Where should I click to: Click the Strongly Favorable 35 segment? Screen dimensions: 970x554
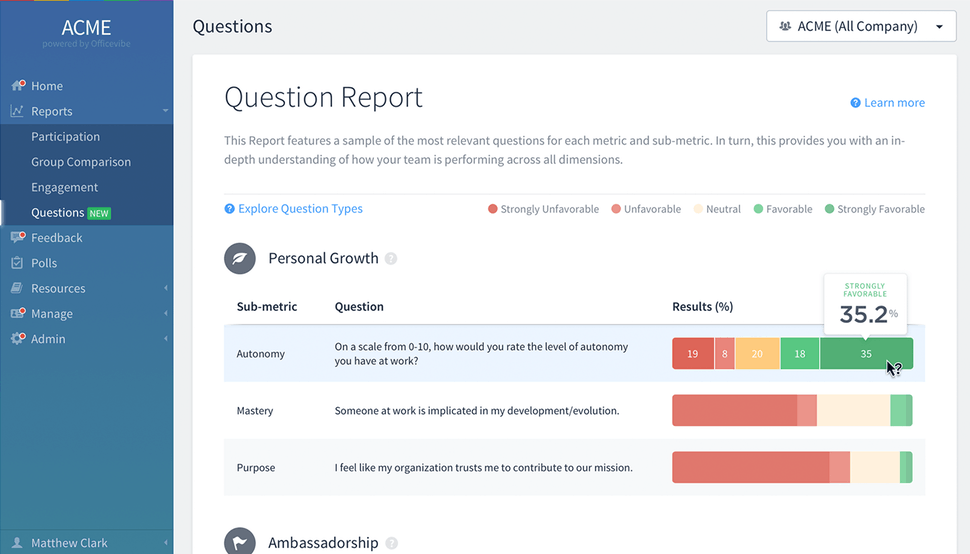[x=865, y=354]
